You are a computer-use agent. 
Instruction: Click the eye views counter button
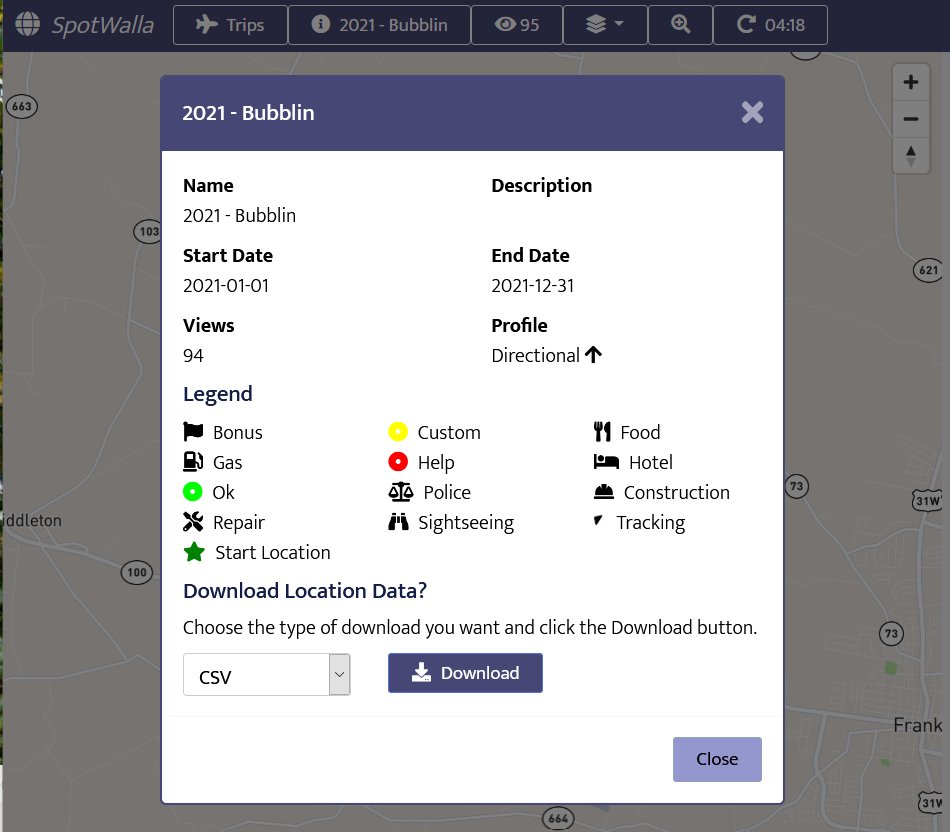pos(517,25)
